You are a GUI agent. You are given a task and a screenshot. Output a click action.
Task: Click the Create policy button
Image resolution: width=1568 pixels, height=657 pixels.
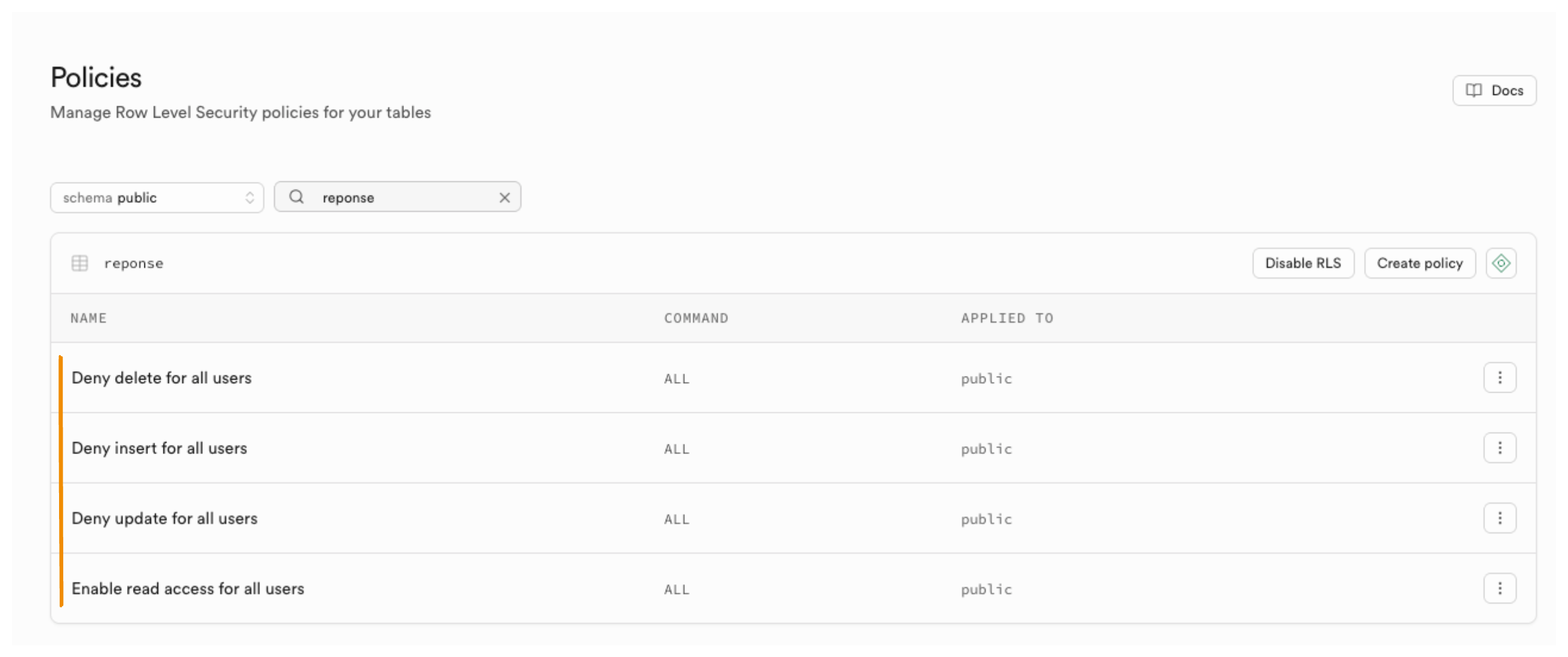click(1419, 263)
